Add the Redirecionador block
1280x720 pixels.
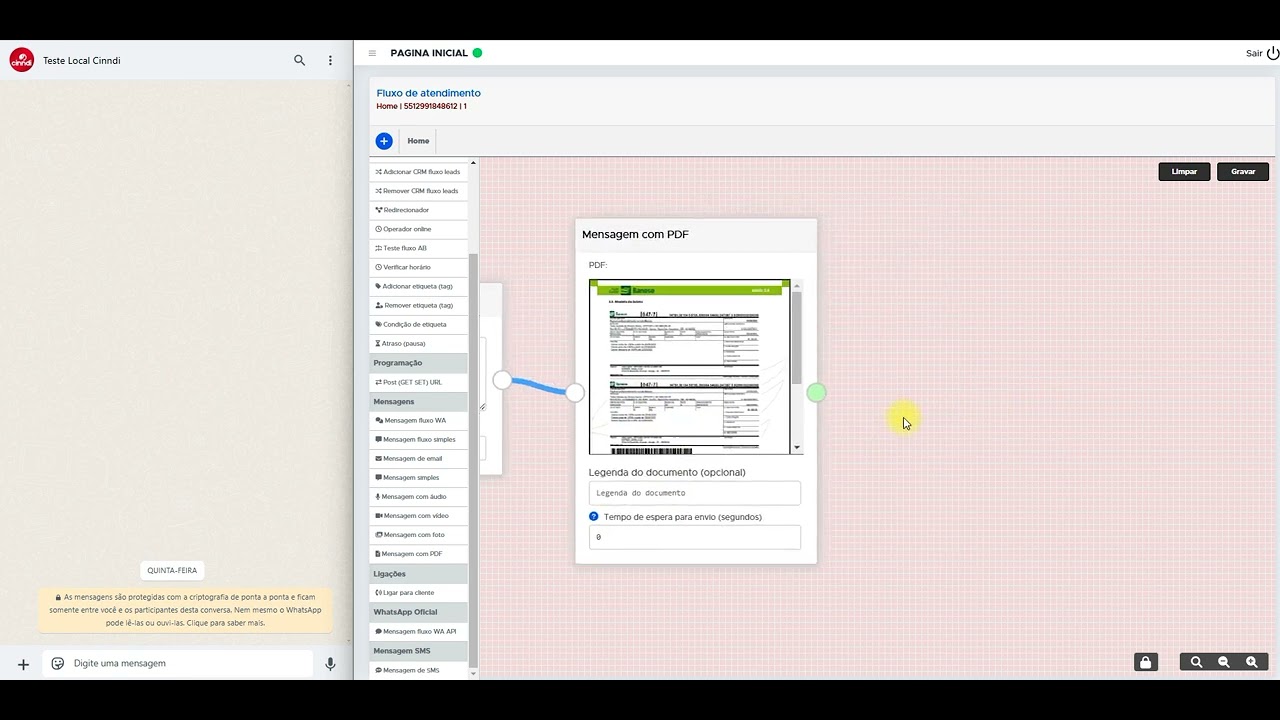(418, 210)
